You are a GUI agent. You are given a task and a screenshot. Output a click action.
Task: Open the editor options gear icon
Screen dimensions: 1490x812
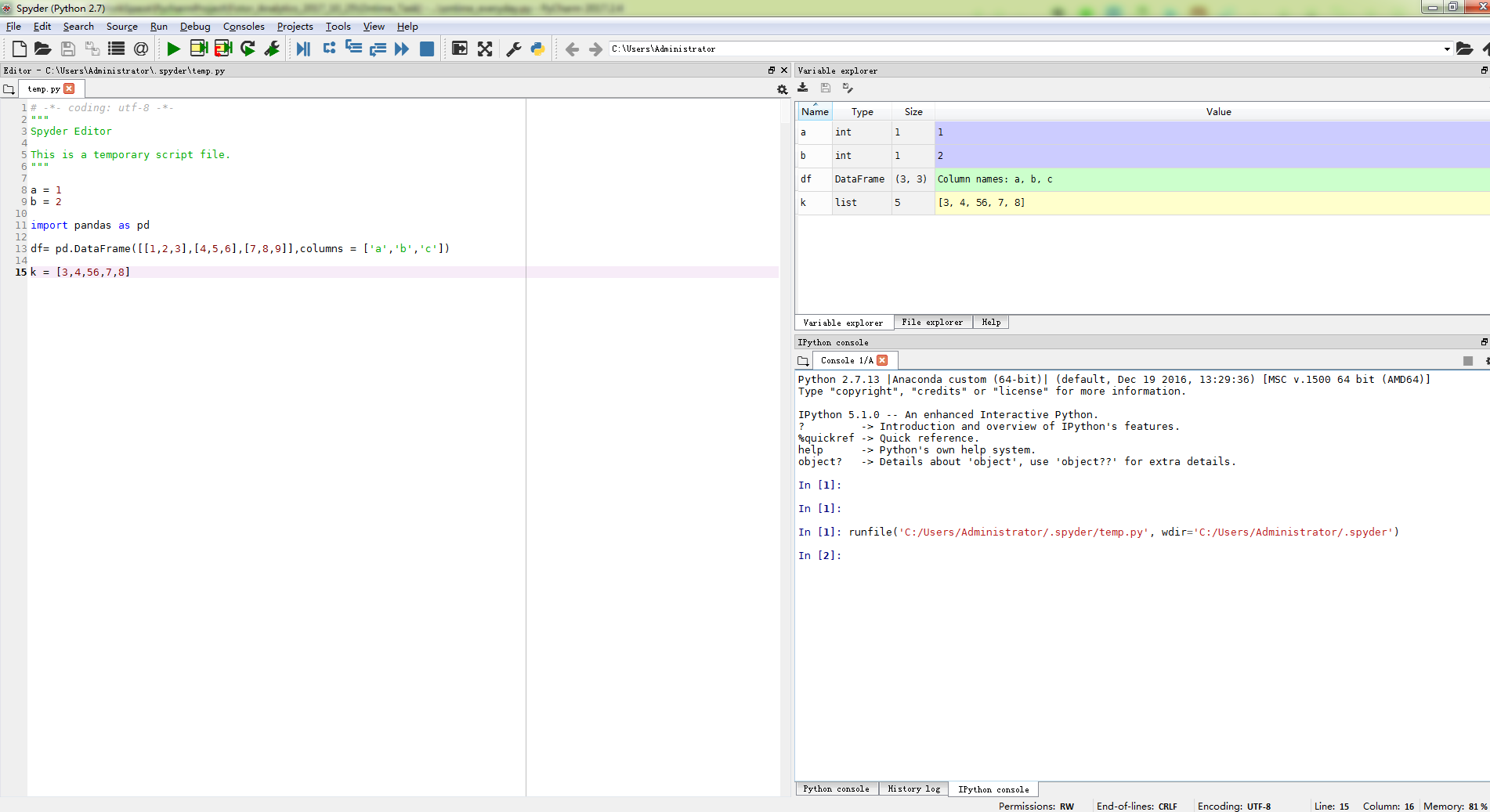782,89
